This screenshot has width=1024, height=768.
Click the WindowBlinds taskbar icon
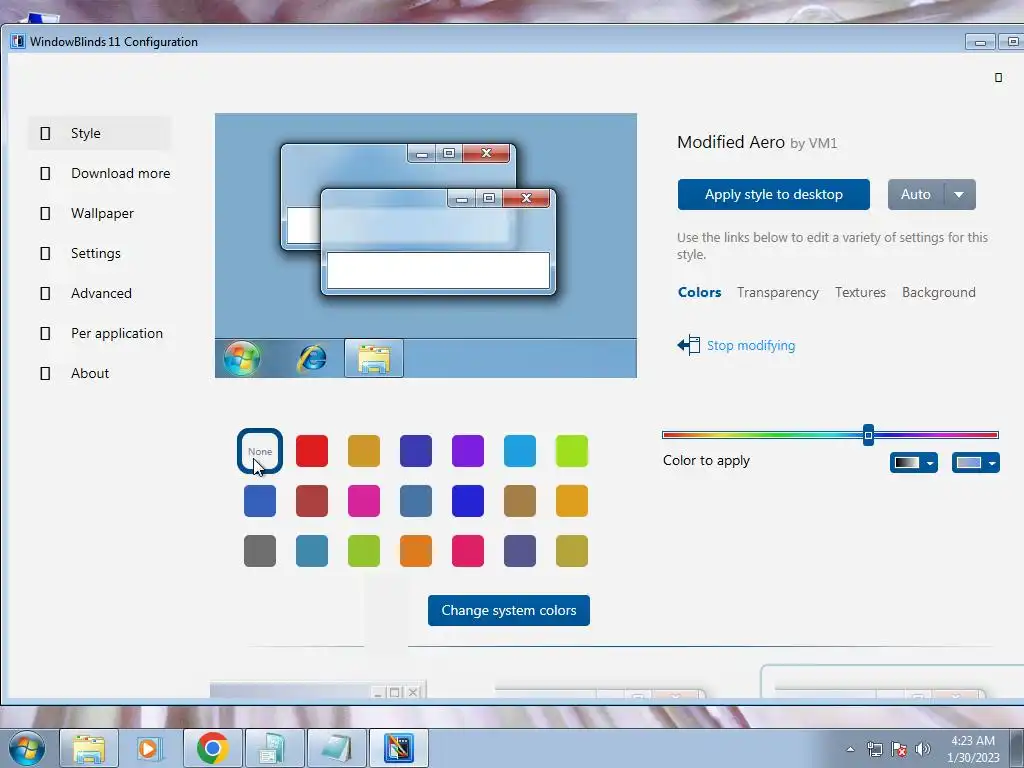point(398,748)
